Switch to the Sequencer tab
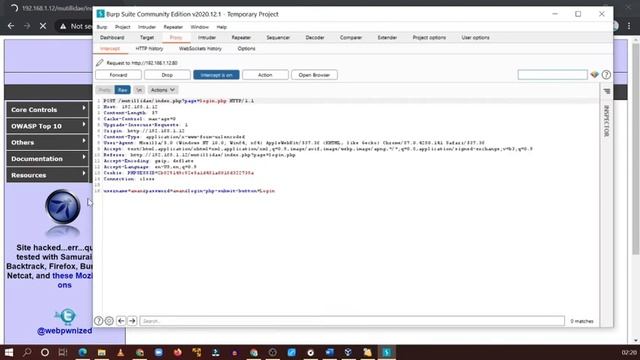Screen dimensions: 640x360 pyautogui.click(x=278, y=38)
